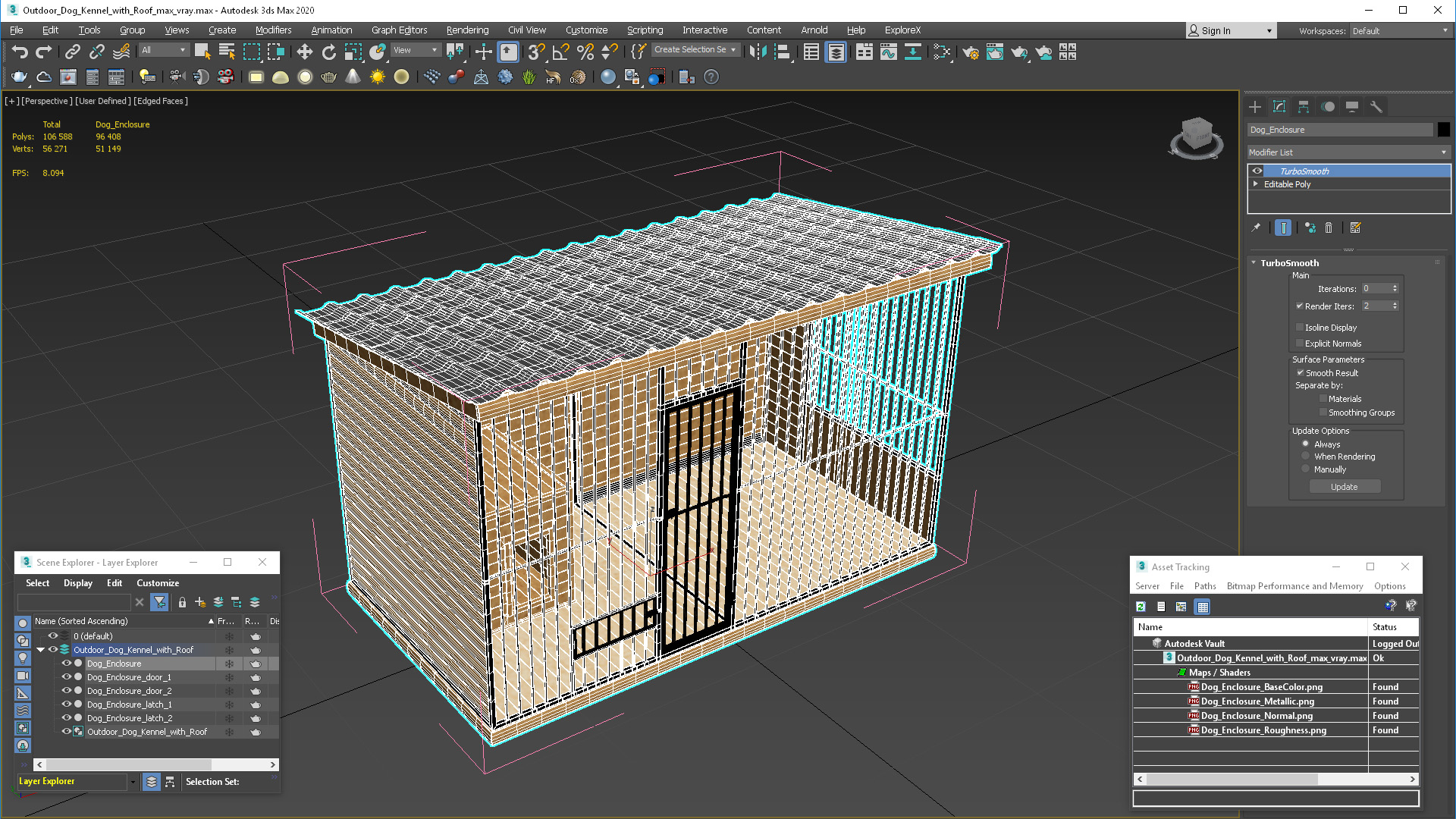Toggle the Angle Snap icon
The image size is (1456, 819).
pyautogui.click(x=560, y=52)
